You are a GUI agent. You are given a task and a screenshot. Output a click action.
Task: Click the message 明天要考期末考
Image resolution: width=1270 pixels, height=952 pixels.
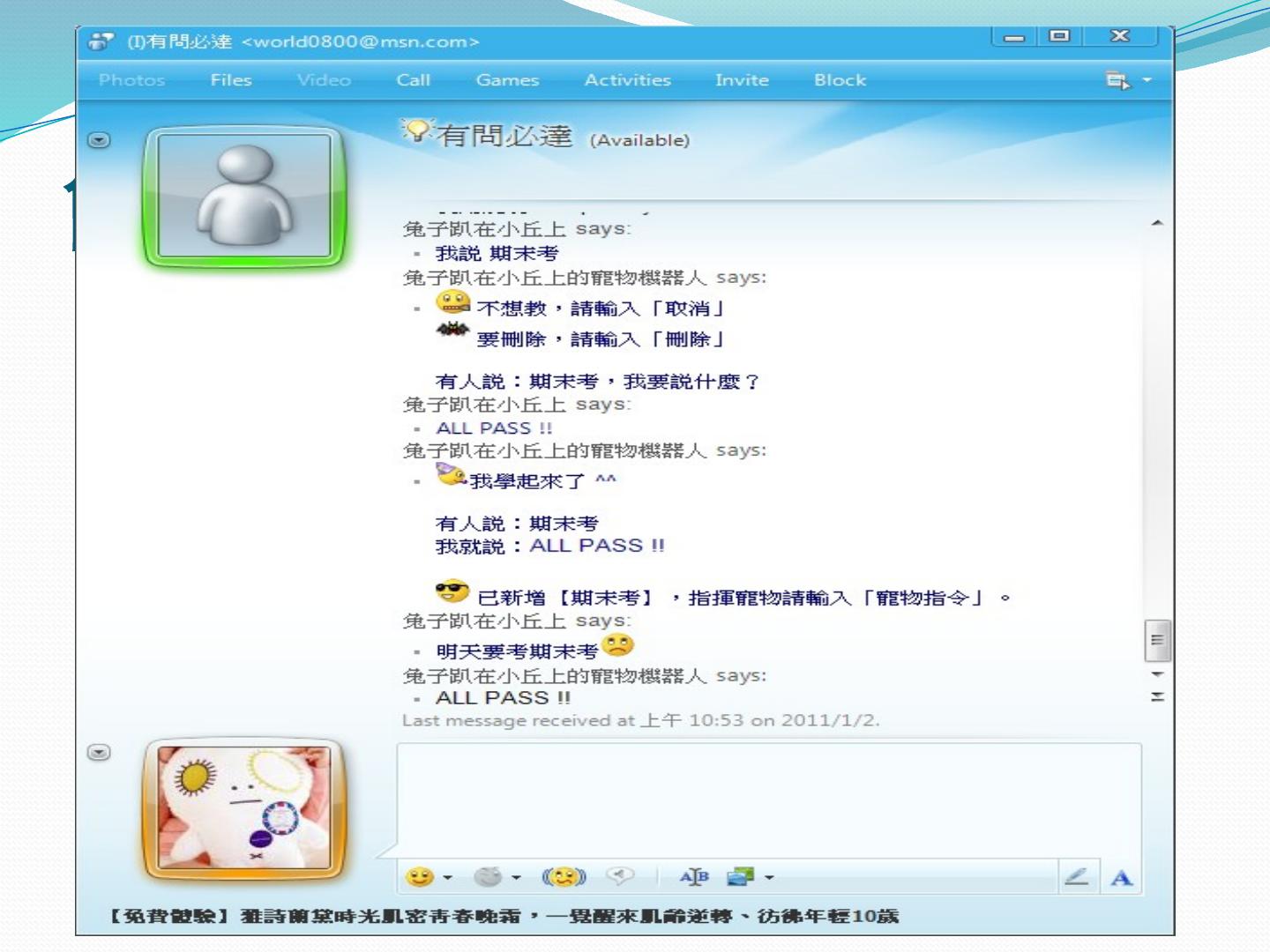click(x=517, y=651)
